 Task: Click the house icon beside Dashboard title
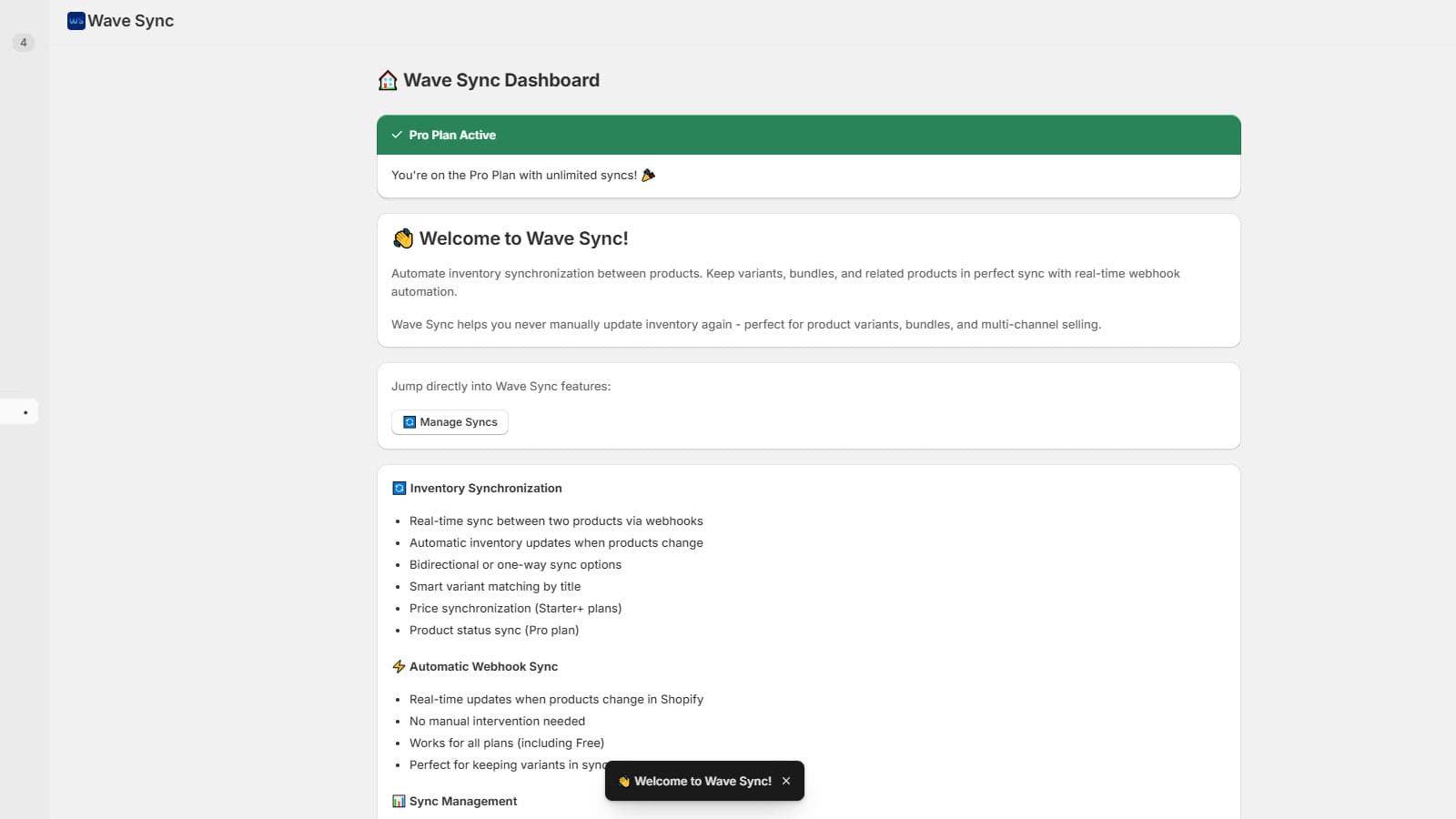click(x=388, y=80)
